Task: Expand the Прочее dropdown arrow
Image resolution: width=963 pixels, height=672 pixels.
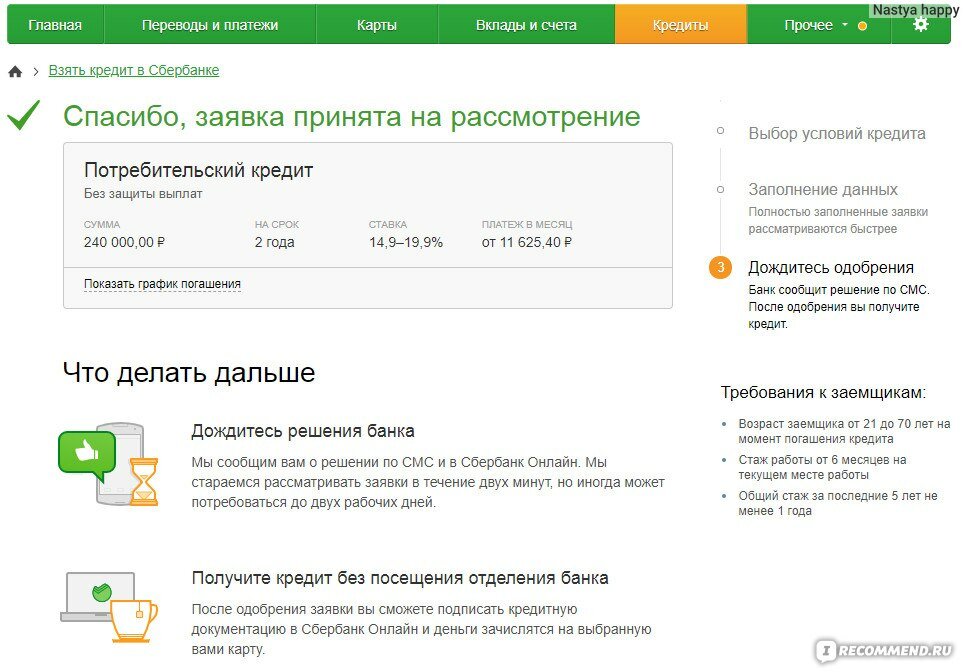Action: pyautogui.click(x=844, y=25)
